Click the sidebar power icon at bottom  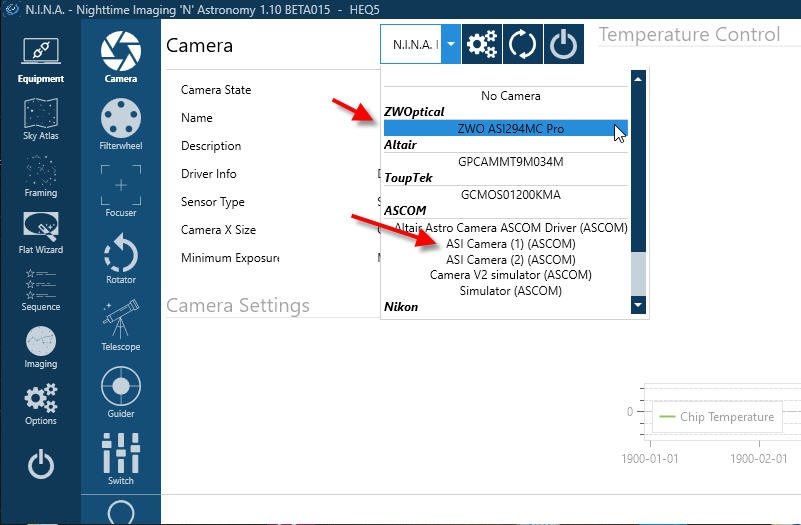(x=40, y=464)
